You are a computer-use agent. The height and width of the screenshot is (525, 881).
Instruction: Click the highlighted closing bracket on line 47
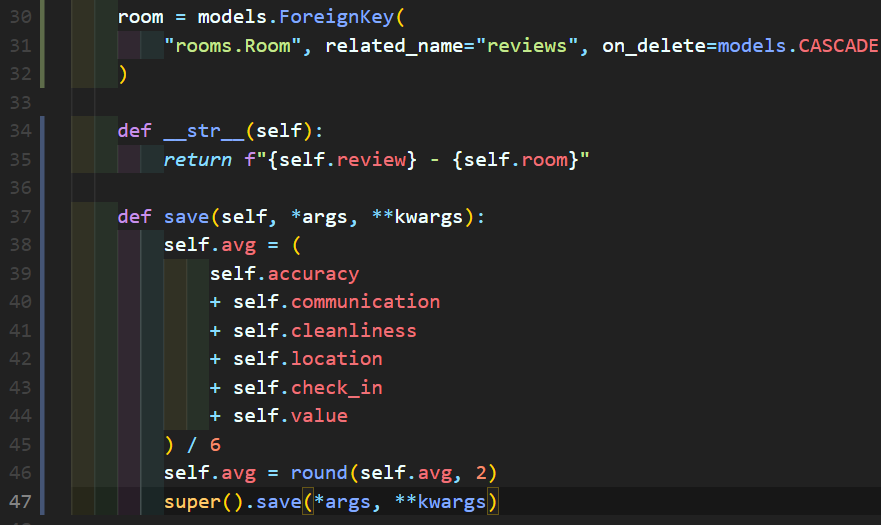point(492,501)
